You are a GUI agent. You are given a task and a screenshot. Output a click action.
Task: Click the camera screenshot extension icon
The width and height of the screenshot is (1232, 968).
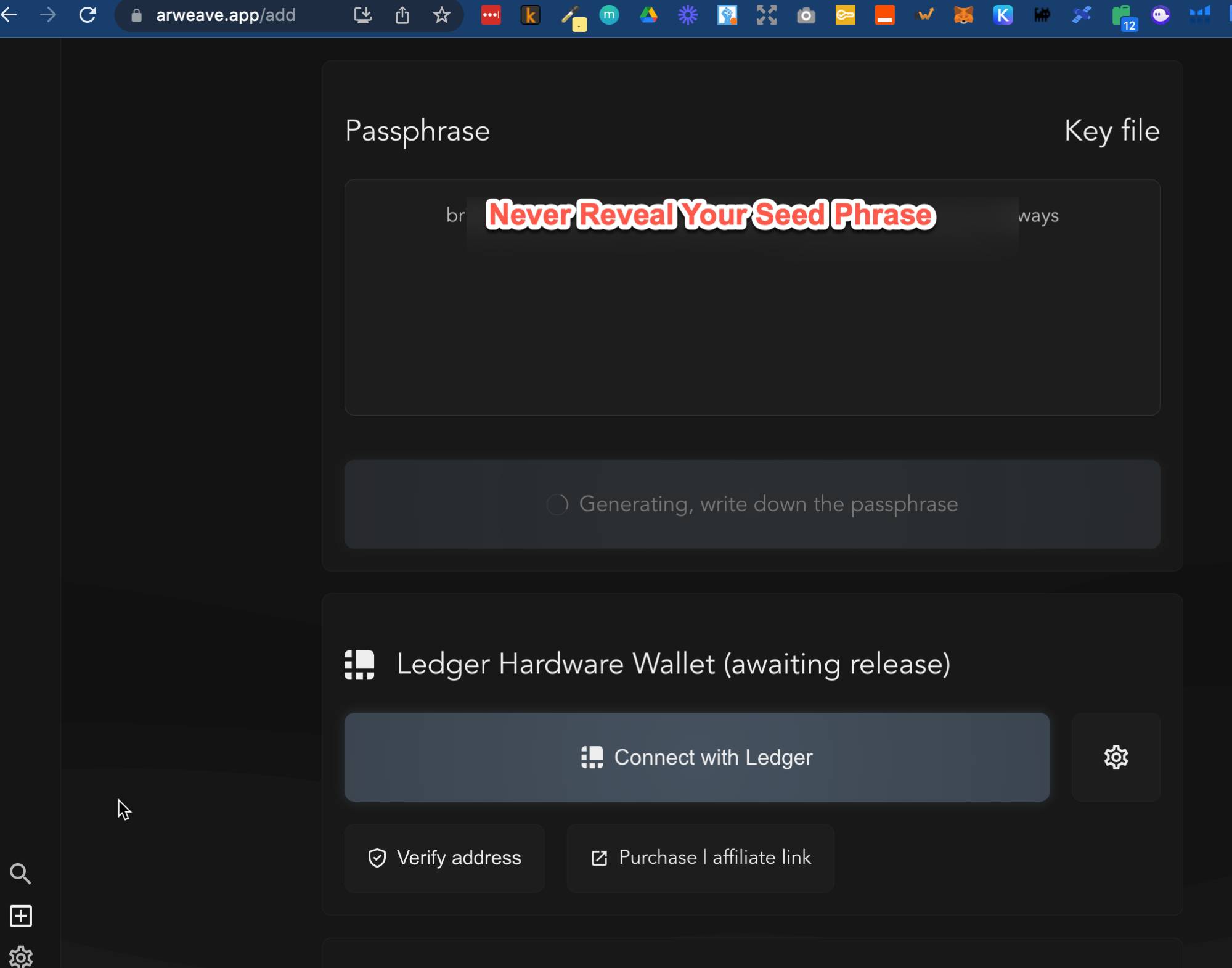coord(806,15)
